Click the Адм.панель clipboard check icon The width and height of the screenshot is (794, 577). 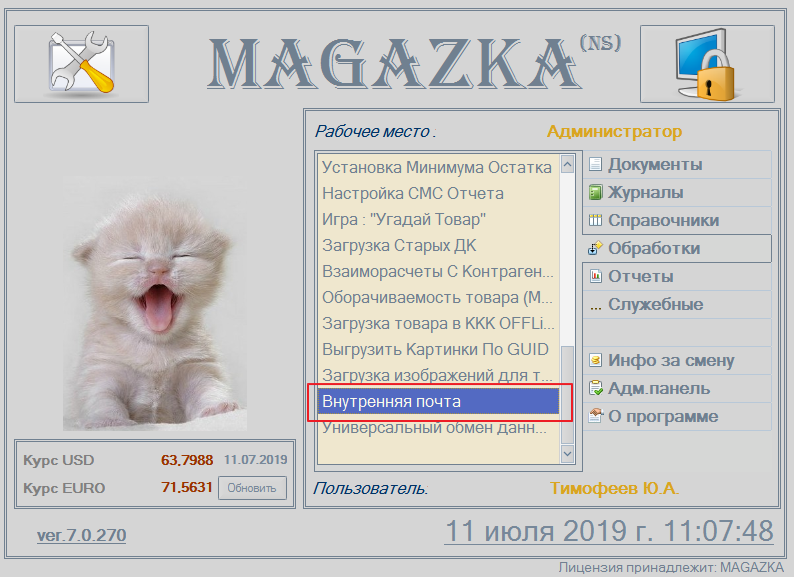click(x=596, y=388)
